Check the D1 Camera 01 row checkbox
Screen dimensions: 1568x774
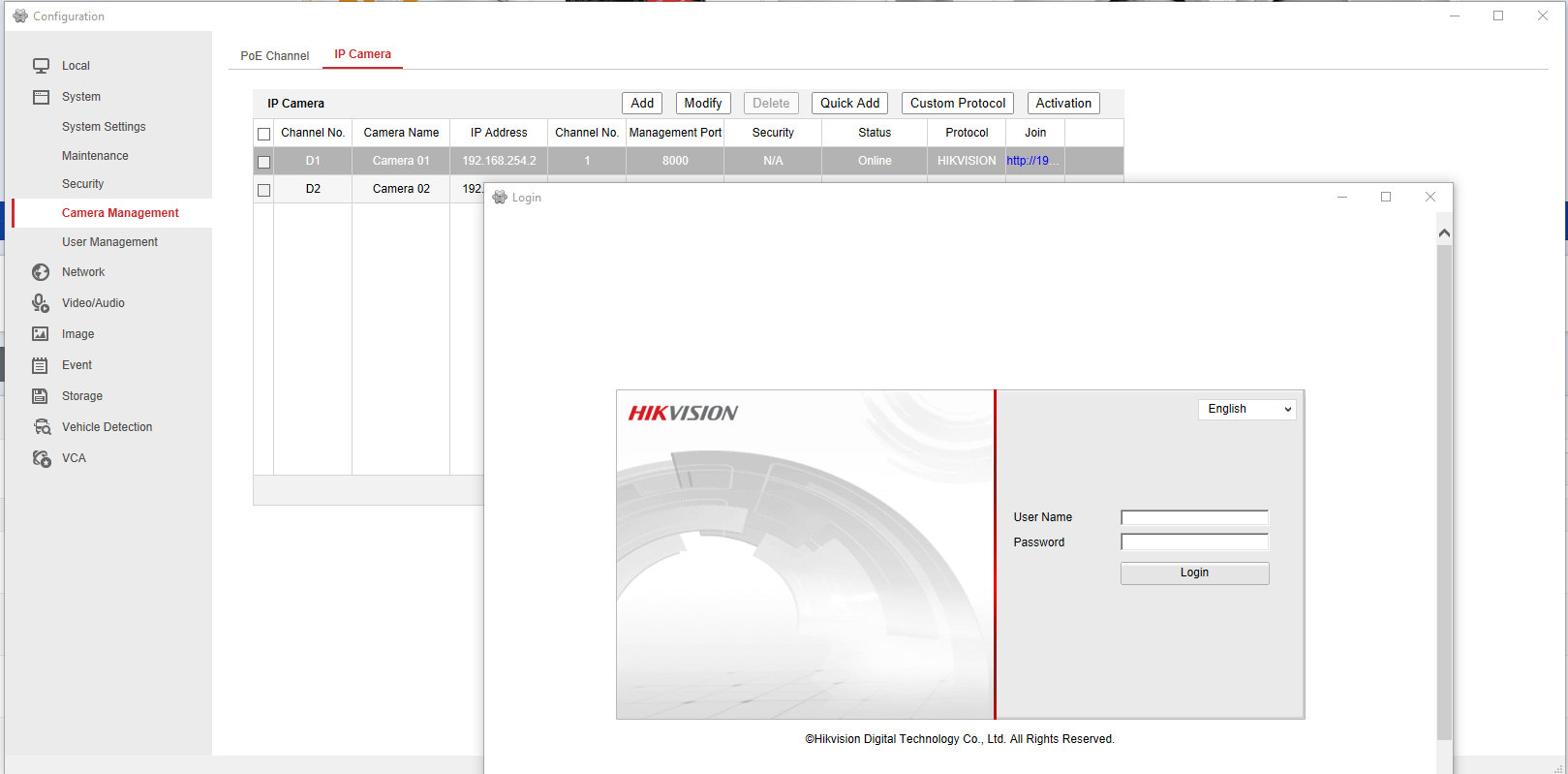coord(263,162)
